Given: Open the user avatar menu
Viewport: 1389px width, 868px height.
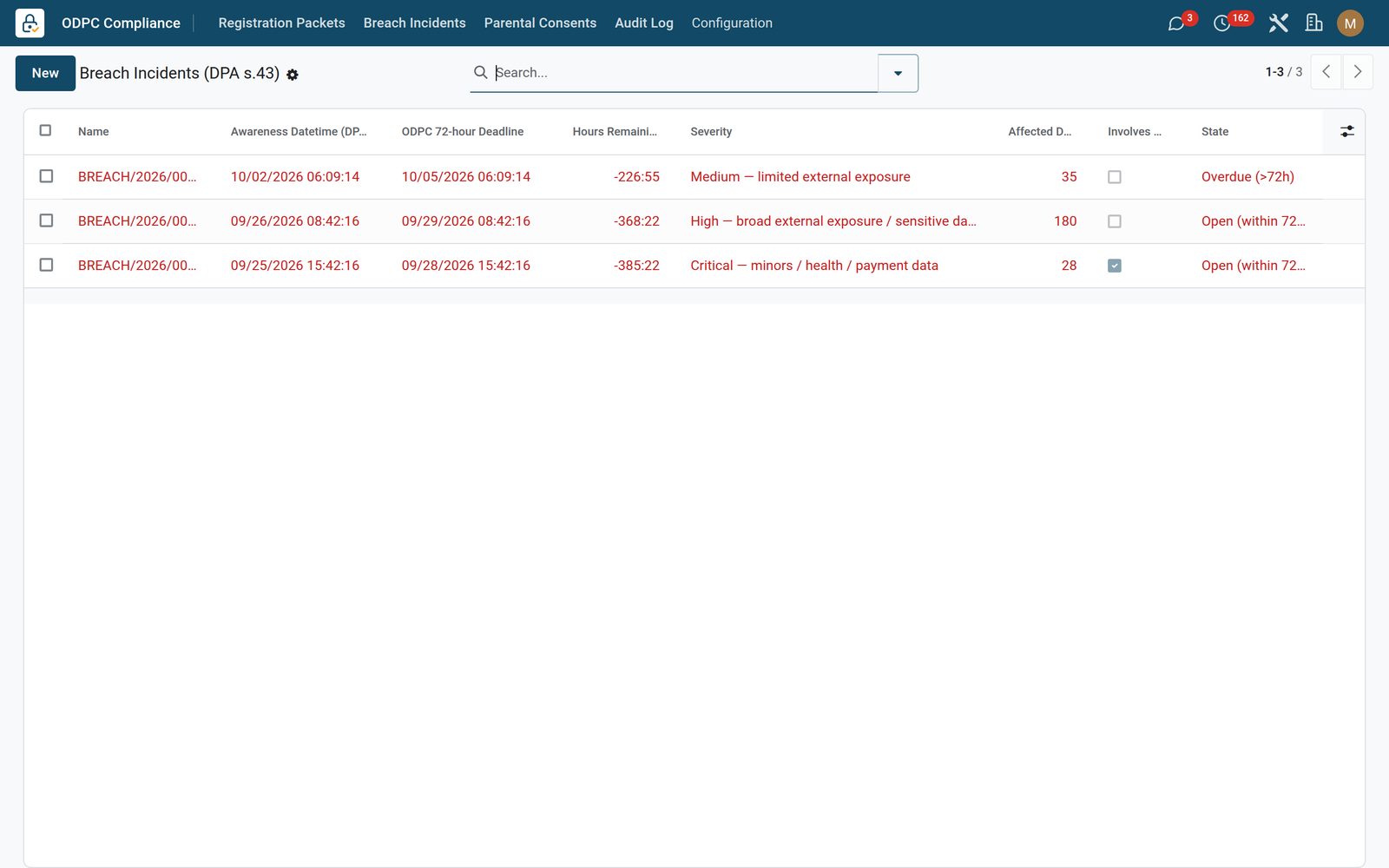Looking at the screenshot, I should 1350,23.
